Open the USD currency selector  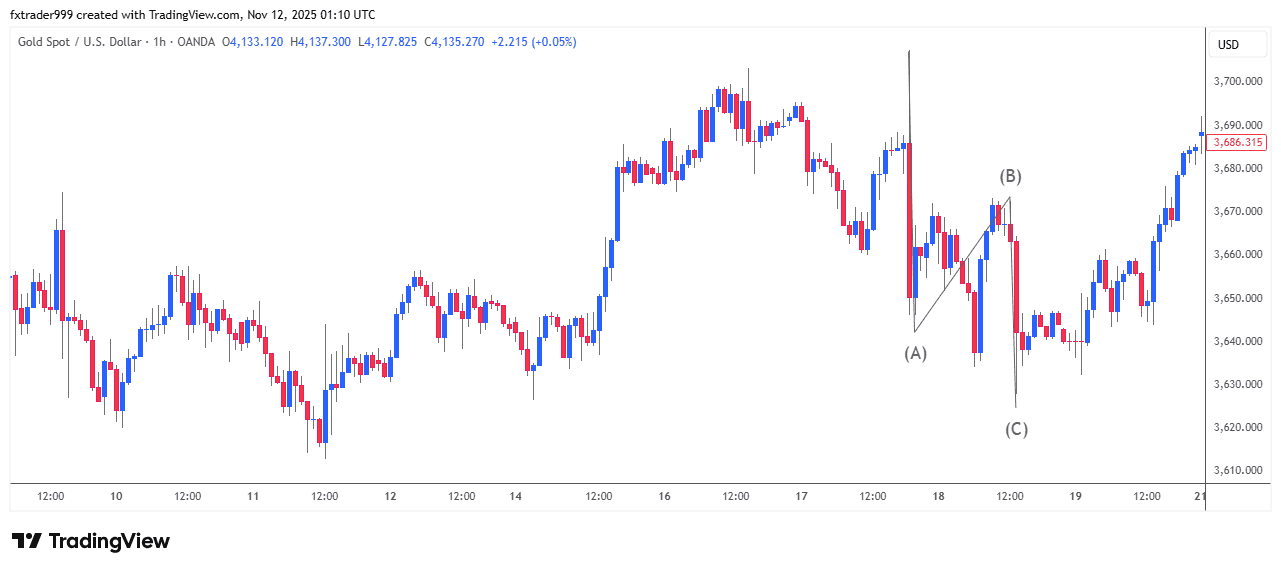point(1227,45)
